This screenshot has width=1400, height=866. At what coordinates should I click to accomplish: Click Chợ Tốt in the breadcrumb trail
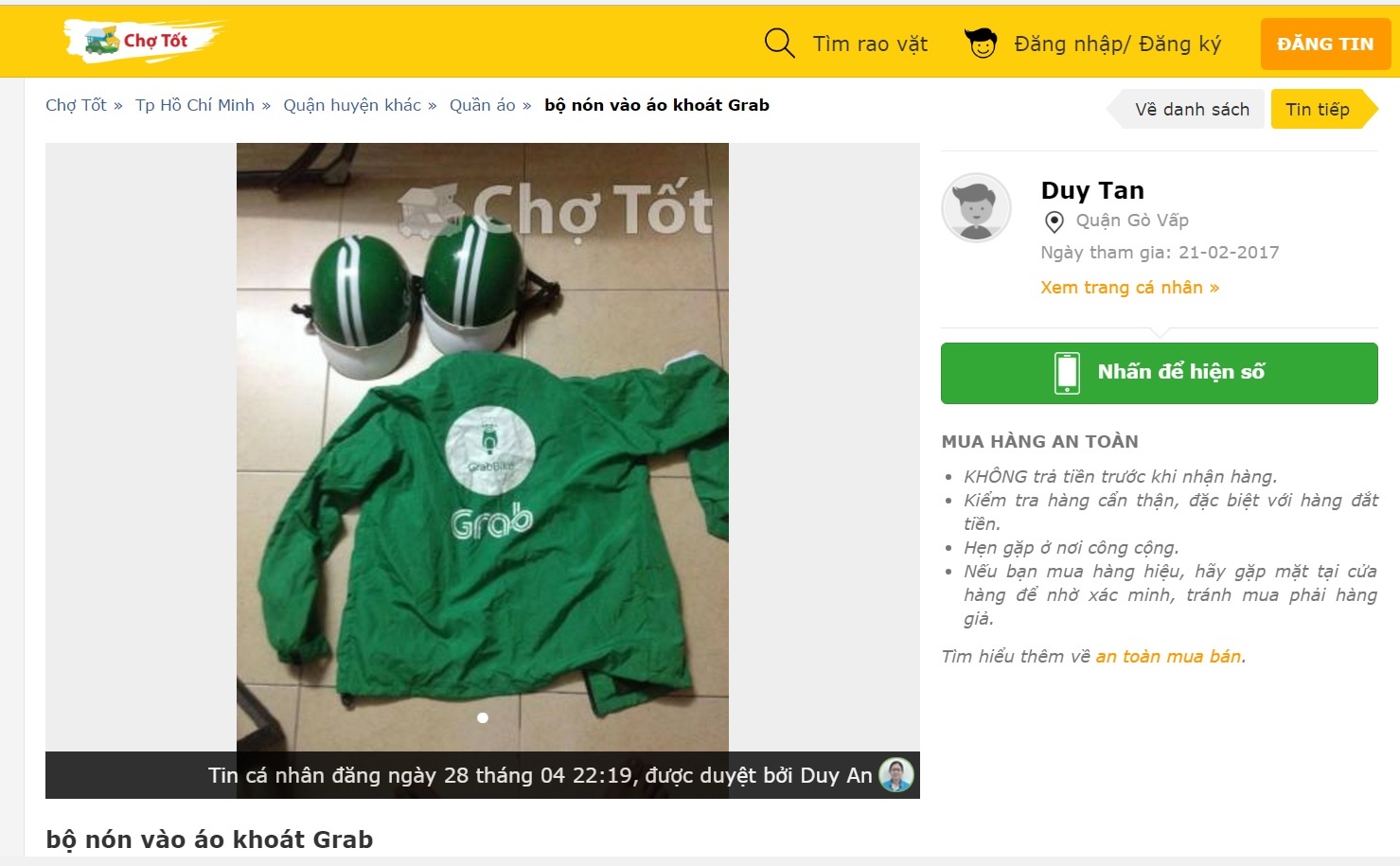click(x=76, y=104)
